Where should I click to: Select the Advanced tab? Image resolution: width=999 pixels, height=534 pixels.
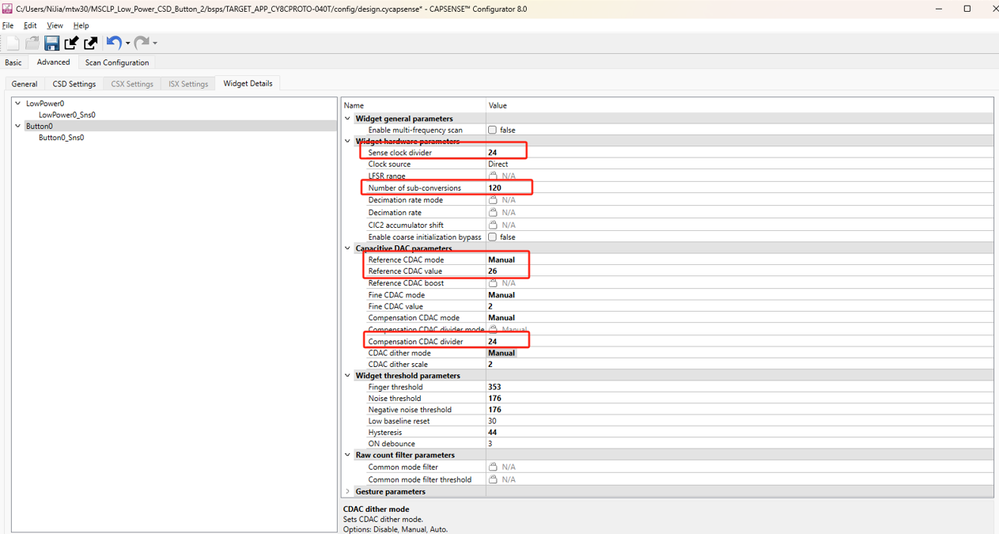[x=54, y=62]
